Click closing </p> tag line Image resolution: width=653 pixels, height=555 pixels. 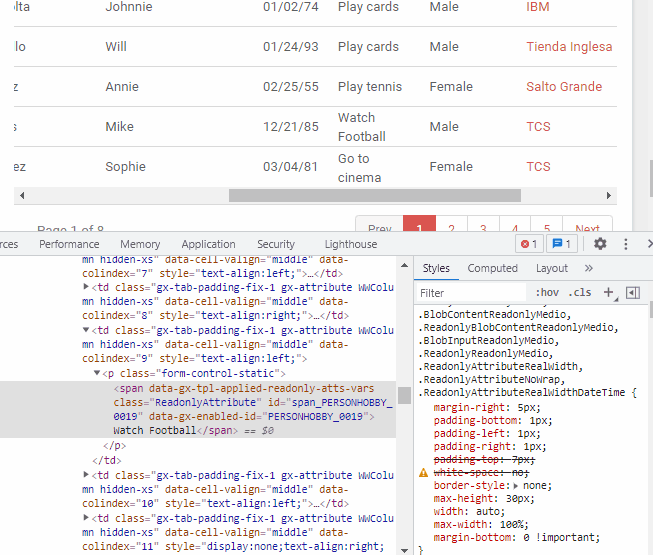[114, 445]
